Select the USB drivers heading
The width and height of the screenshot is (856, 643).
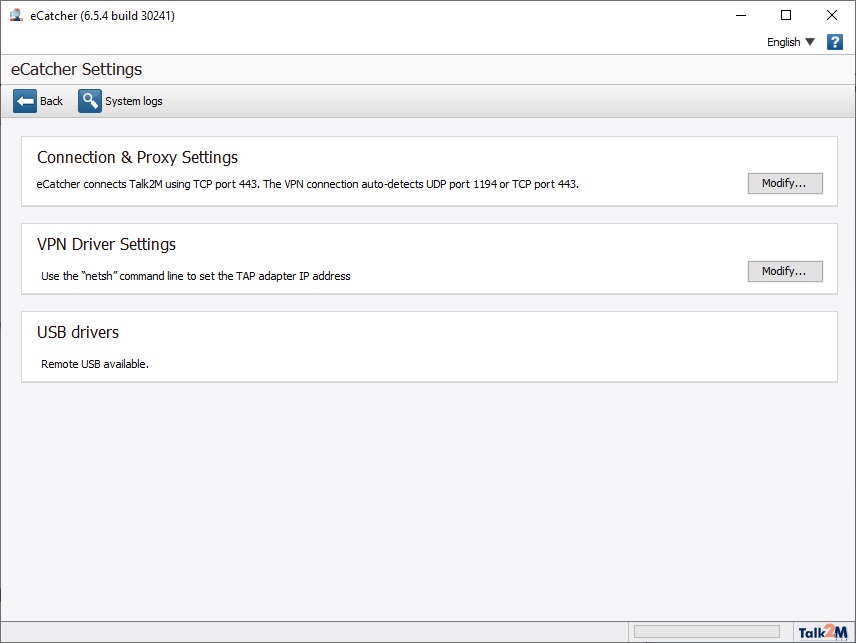point(78,332)
